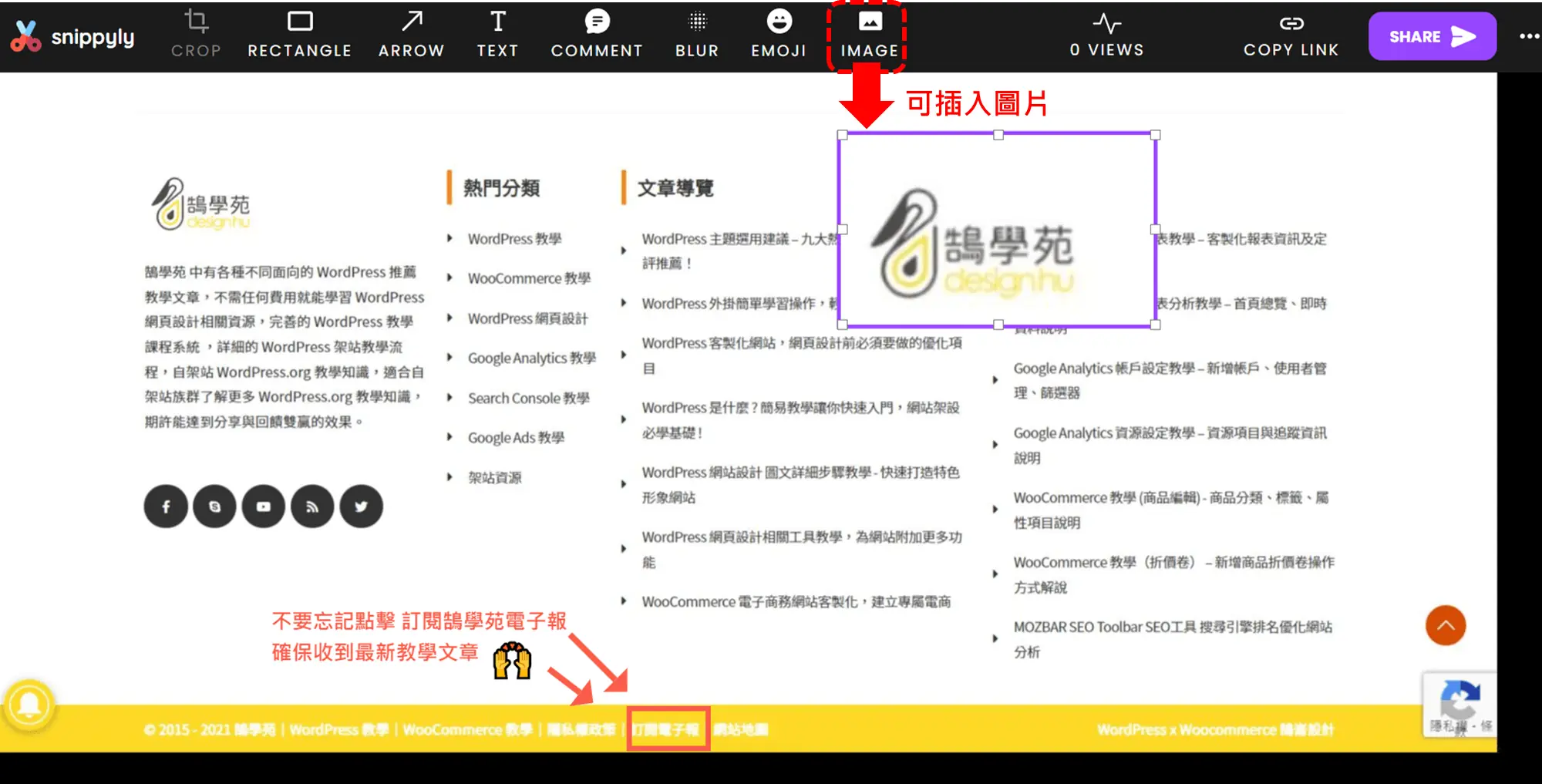Select the Crop tool
Screen dimensions: 1542x784
tap(196, 35)
